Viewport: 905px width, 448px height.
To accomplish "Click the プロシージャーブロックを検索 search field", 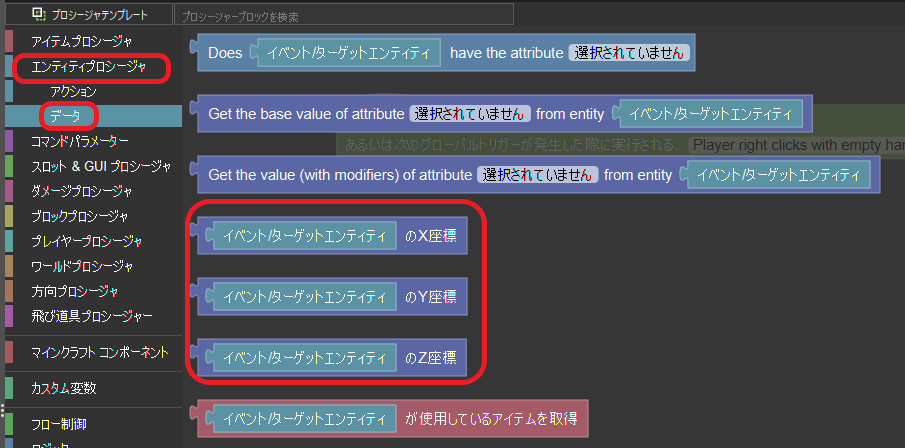I will pyautogui.click(x=344, y=16).
